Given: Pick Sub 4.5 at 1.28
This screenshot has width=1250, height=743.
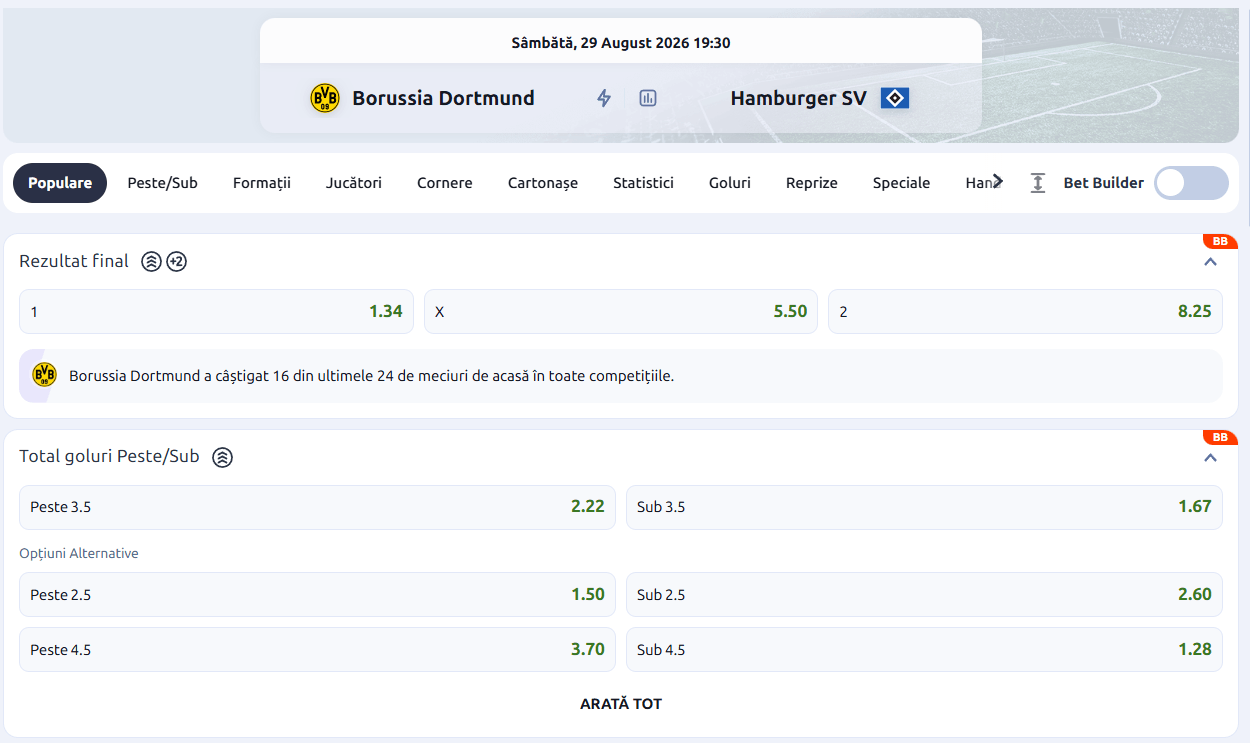Looking at the screenshot, I should (924, 650).
